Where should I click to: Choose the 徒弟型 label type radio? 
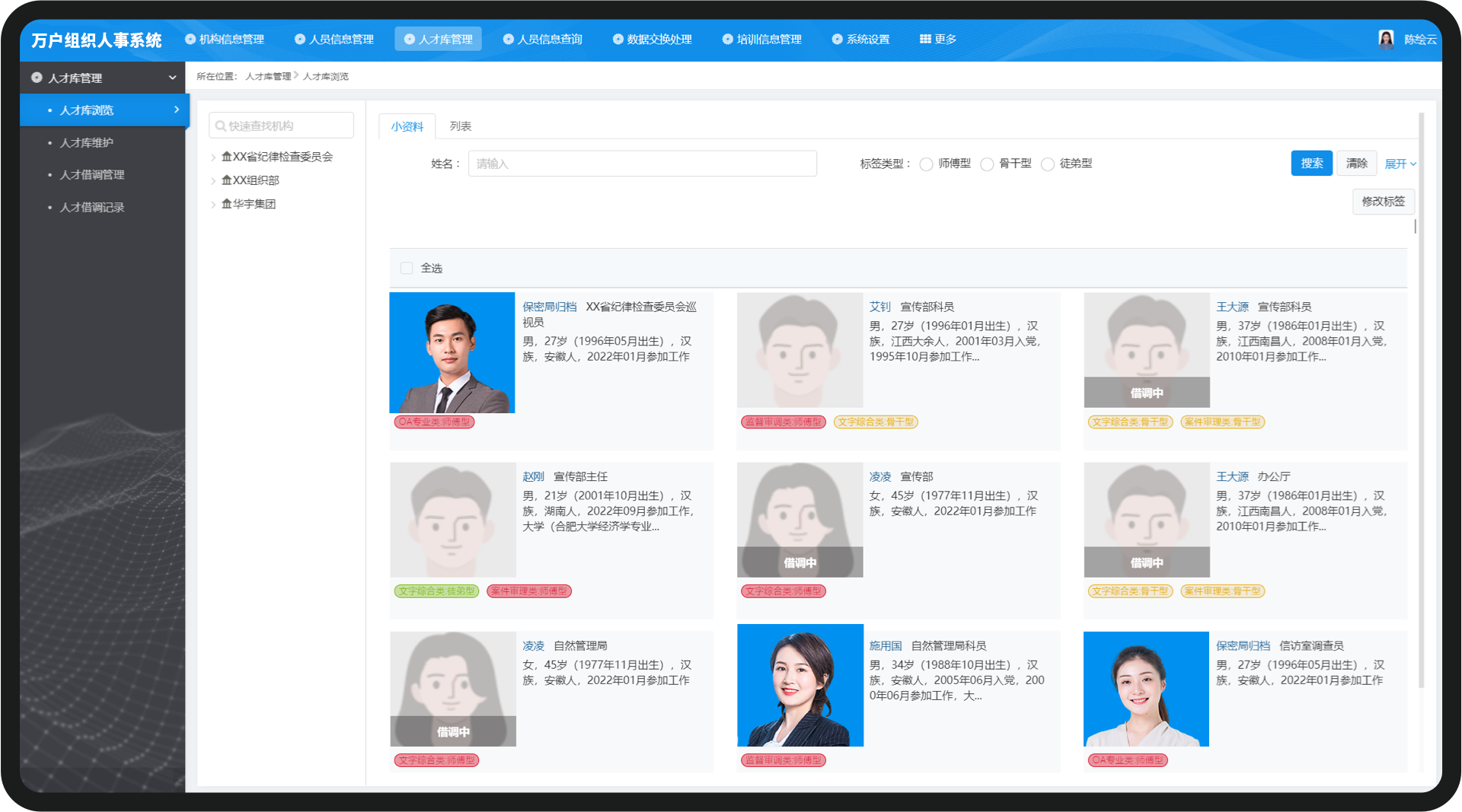point(1048,164)
